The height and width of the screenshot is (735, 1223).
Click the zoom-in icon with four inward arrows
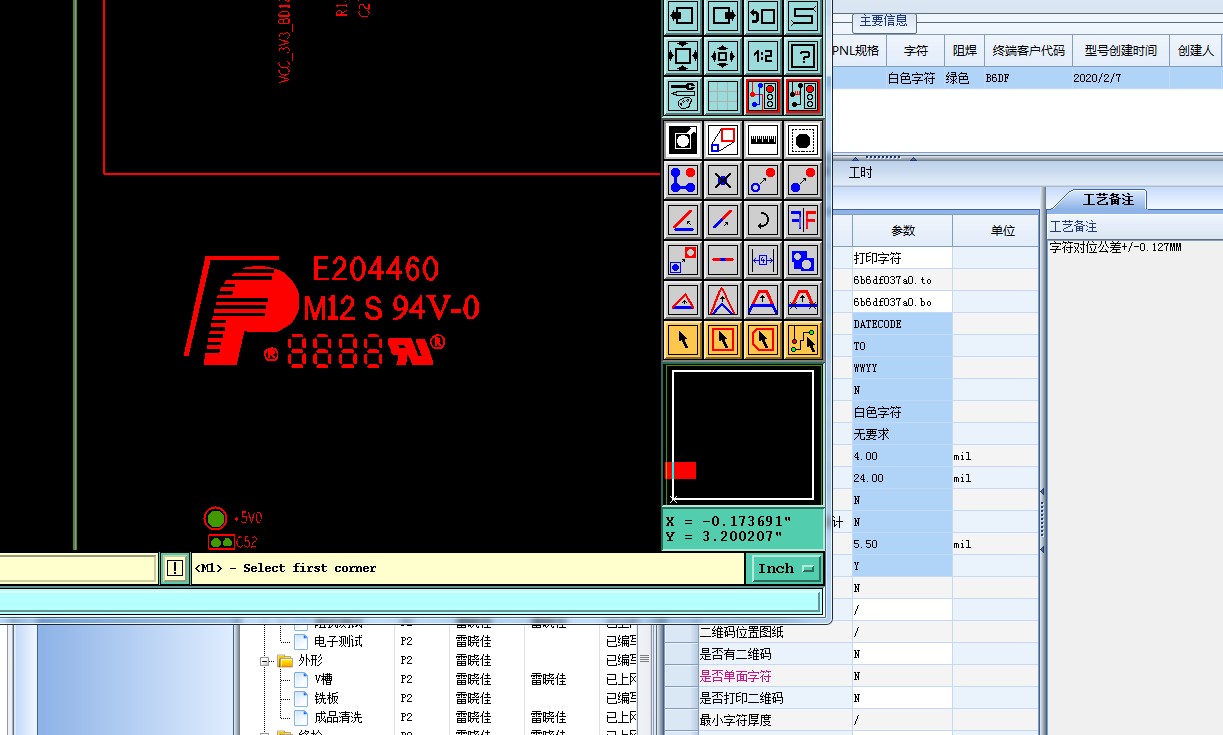[723, 56]
